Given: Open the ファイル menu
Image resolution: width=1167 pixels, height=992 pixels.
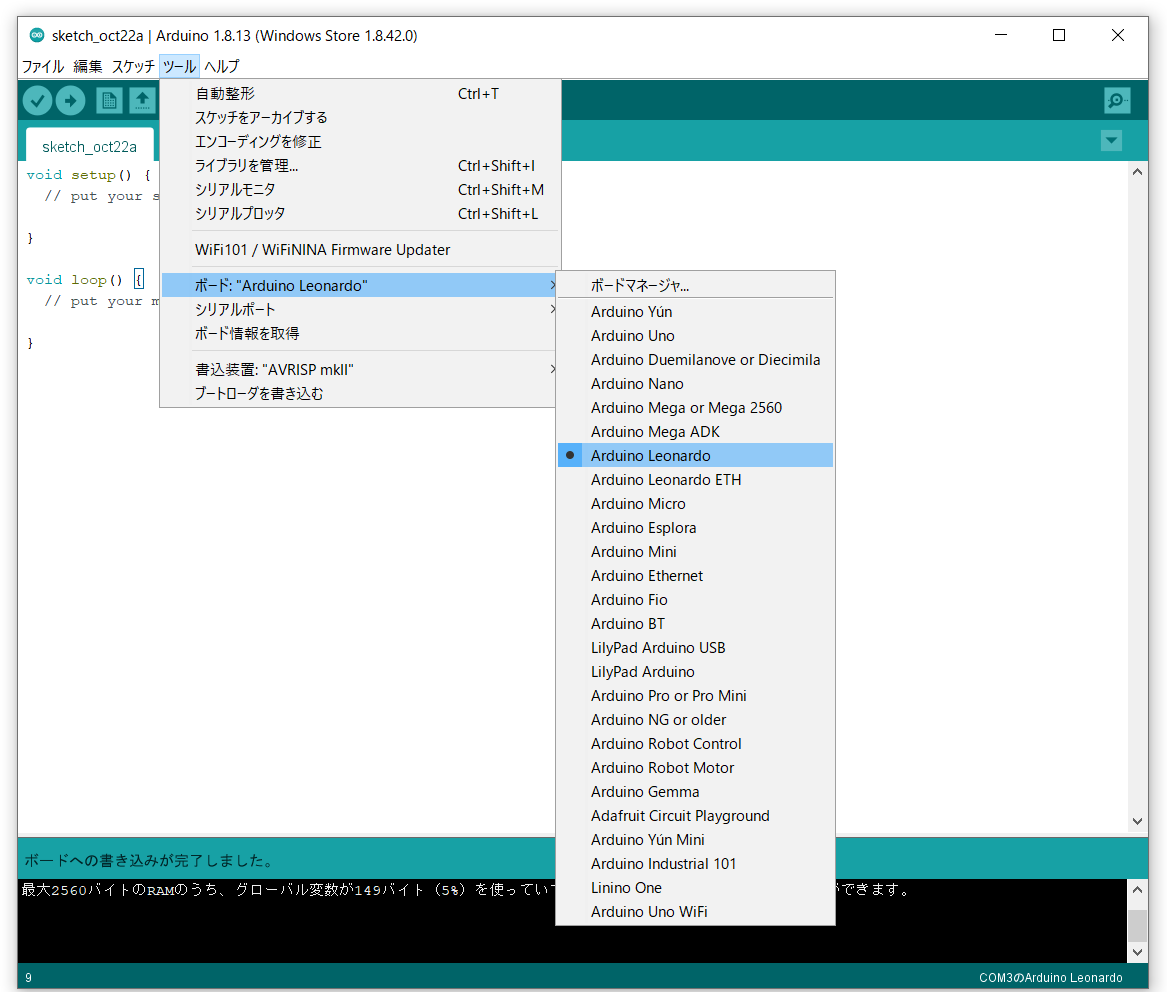Looking at the screenshot, I should pyautogui.click(x=42, y=66).
